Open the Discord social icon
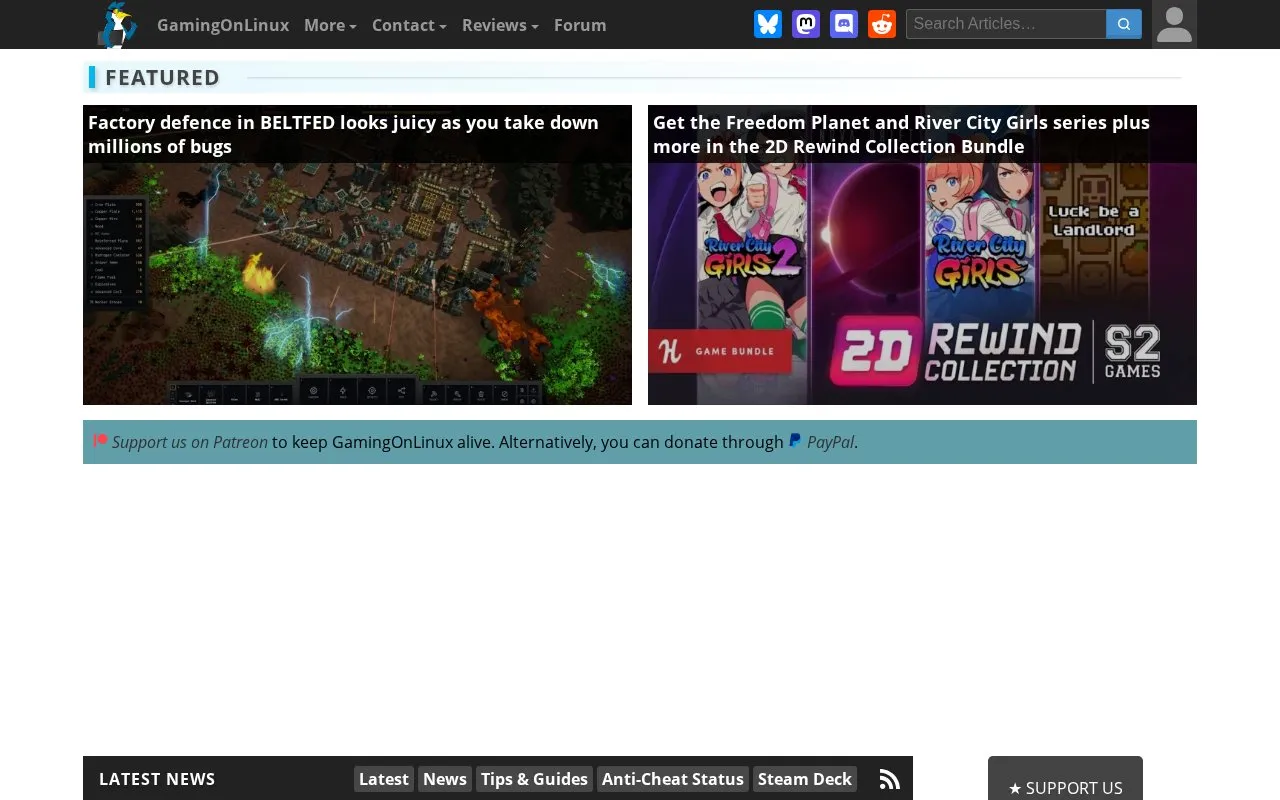Image resolution: width=1280 pixels, height=800 pixels. pyautogui.click(x=844, y=24)
